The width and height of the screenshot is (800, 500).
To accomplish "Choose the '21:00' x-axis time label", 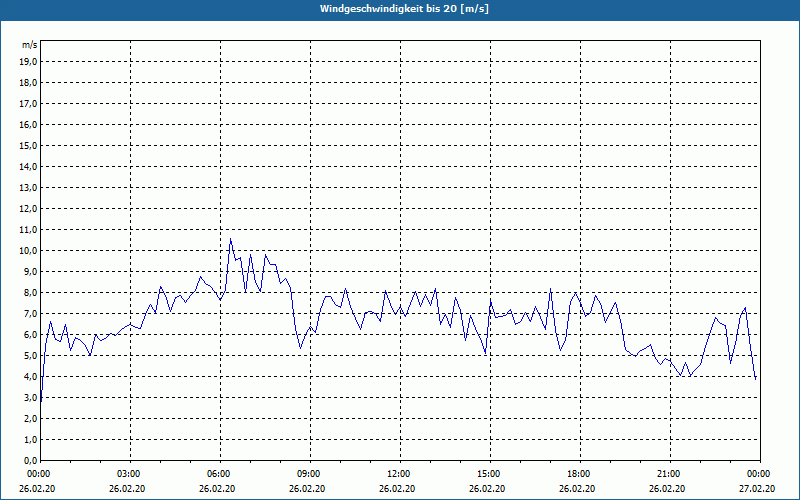I will [x=668, y=474].
